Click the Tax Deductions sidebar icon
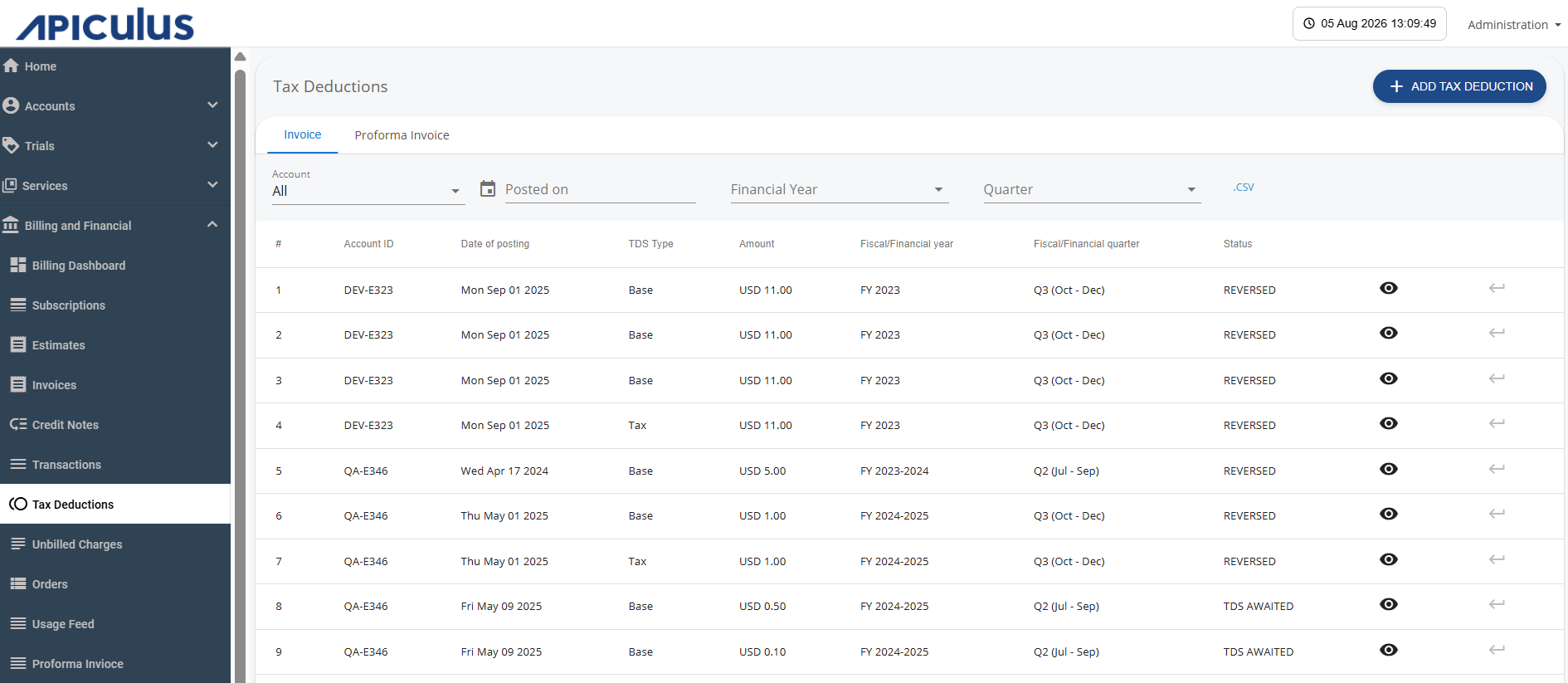Image resolution: width=1568 pixels, height=683 pixels. coord(18,504)
